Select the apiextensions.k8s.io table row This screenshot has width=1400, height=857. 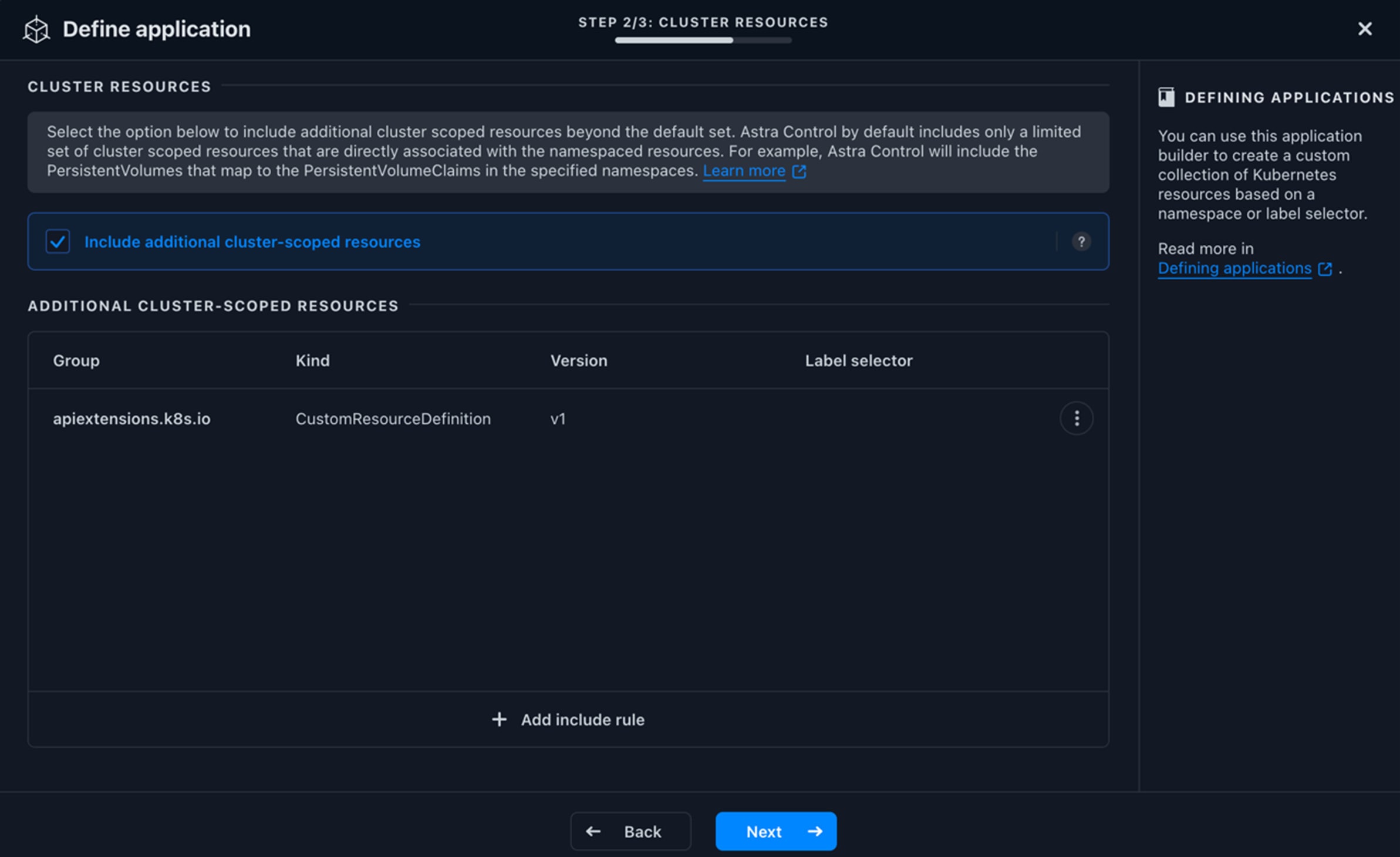click(x=131, y=419)
